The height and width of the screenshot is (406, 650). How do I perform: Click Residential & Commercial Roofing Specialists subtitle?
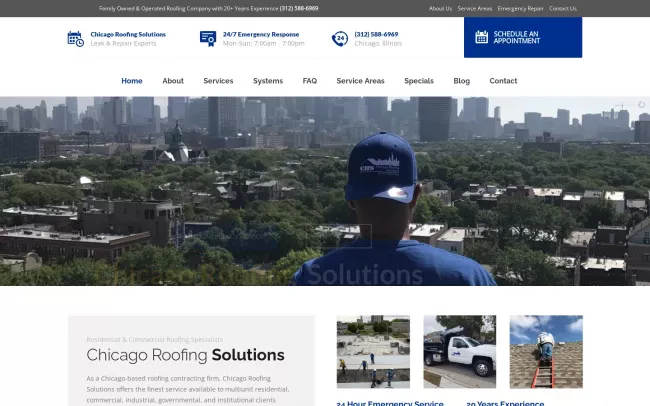pos(155,340)
